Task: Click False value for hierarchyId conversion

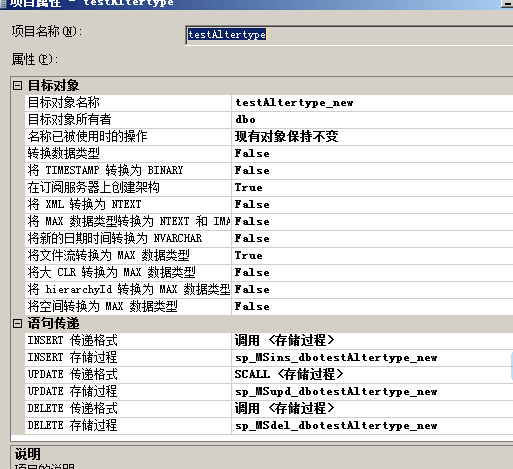Action: 373,290
